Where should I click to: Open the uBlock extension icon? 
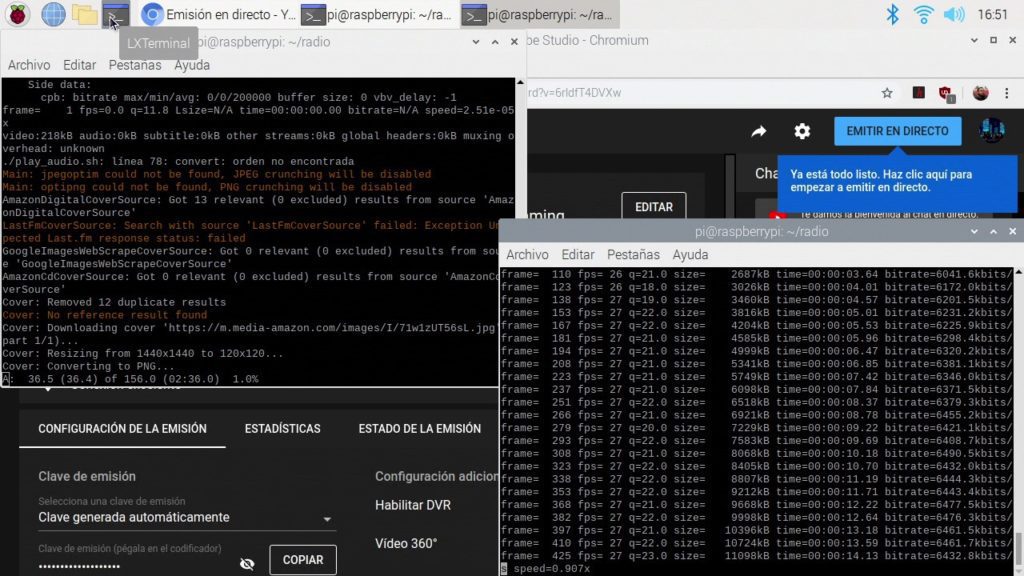pos(945,93)
